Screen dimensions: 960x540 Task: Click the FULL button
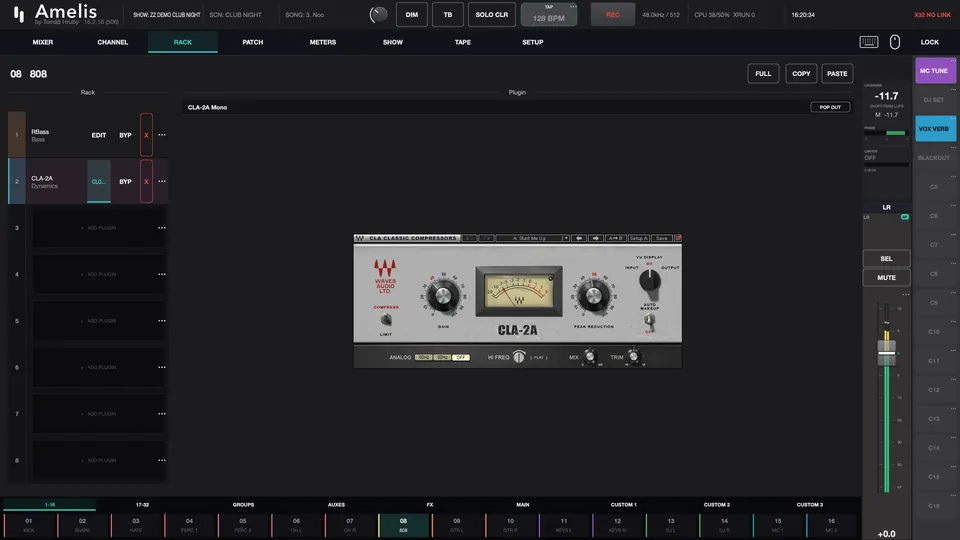pyautogui.click(x=763, y=73)
